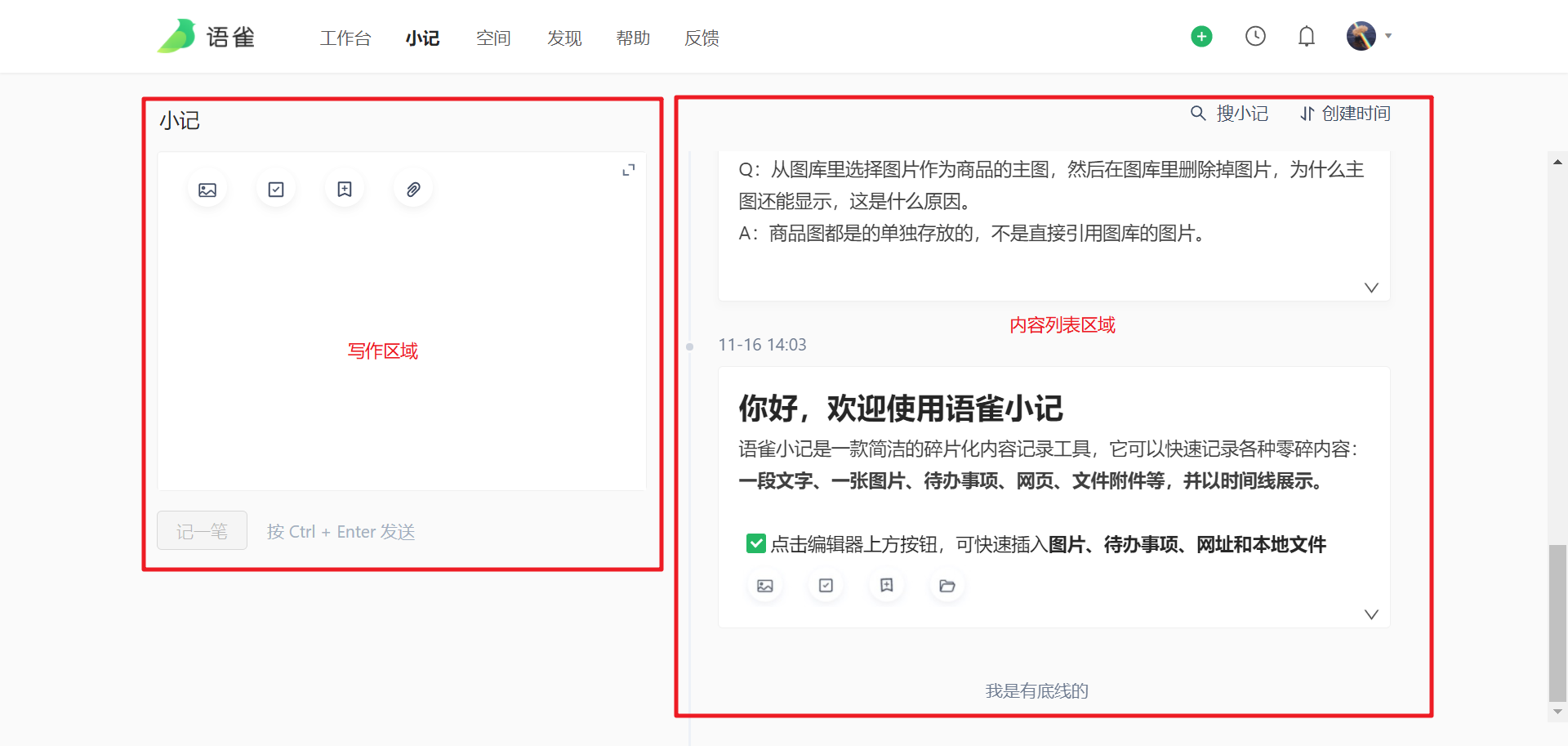Click the scrollbar up arrow
The image size is (1568, 746).
coord(1557,162)
